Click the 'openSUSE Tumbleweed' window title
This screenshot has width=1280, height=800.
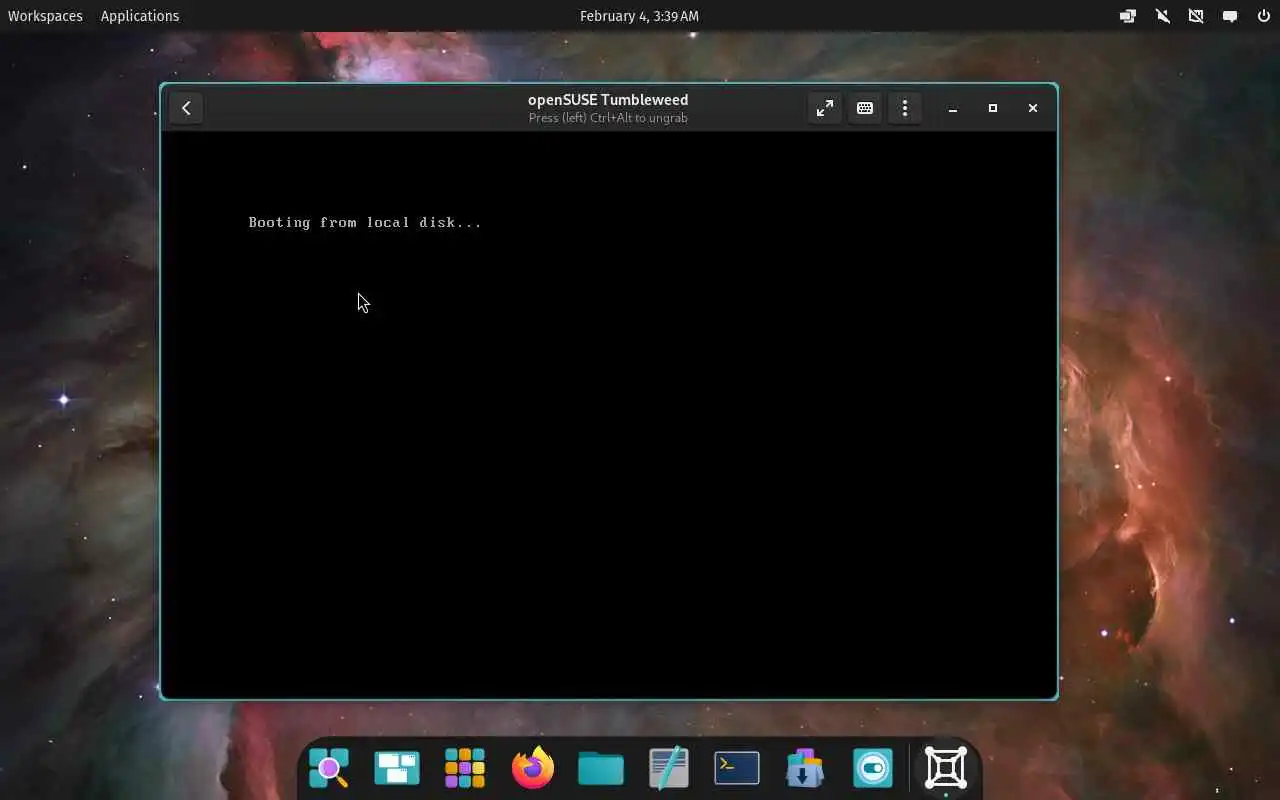click(x=608, y=100)
